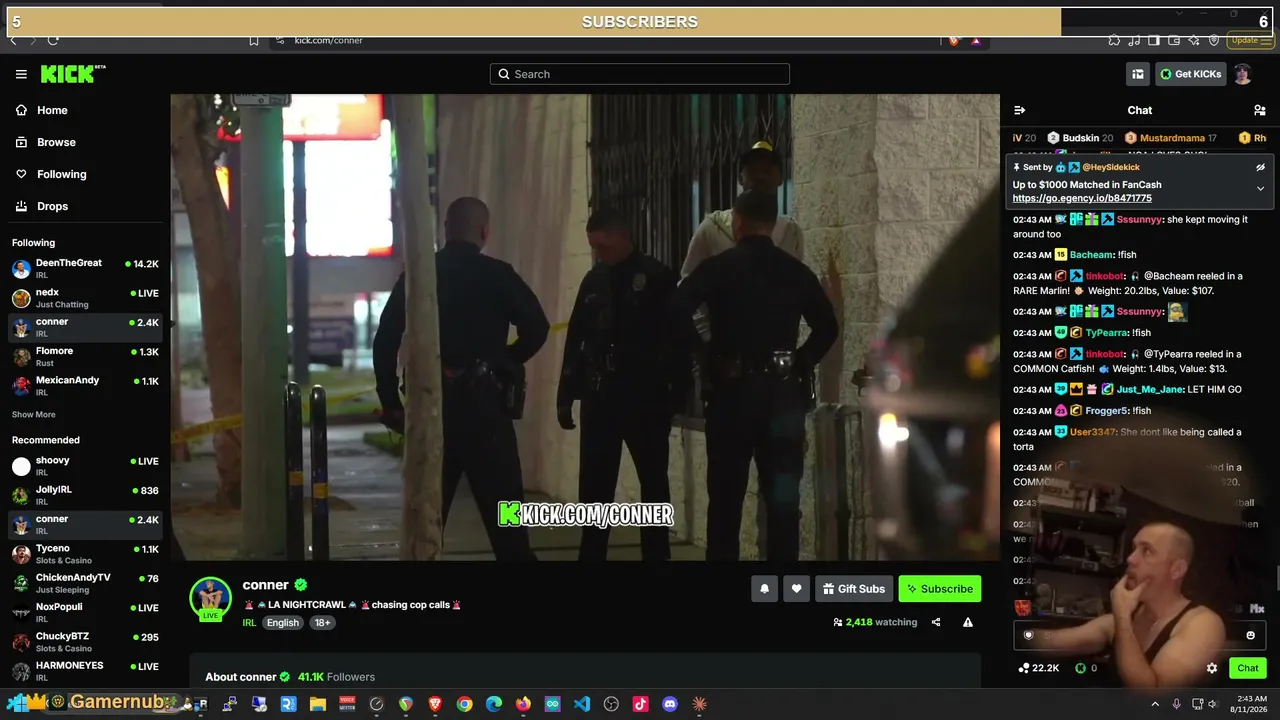The image size is (1280, 720).
Task: Open DeenTheGreat's channel in Following
Action: click(x=85, y=269)
